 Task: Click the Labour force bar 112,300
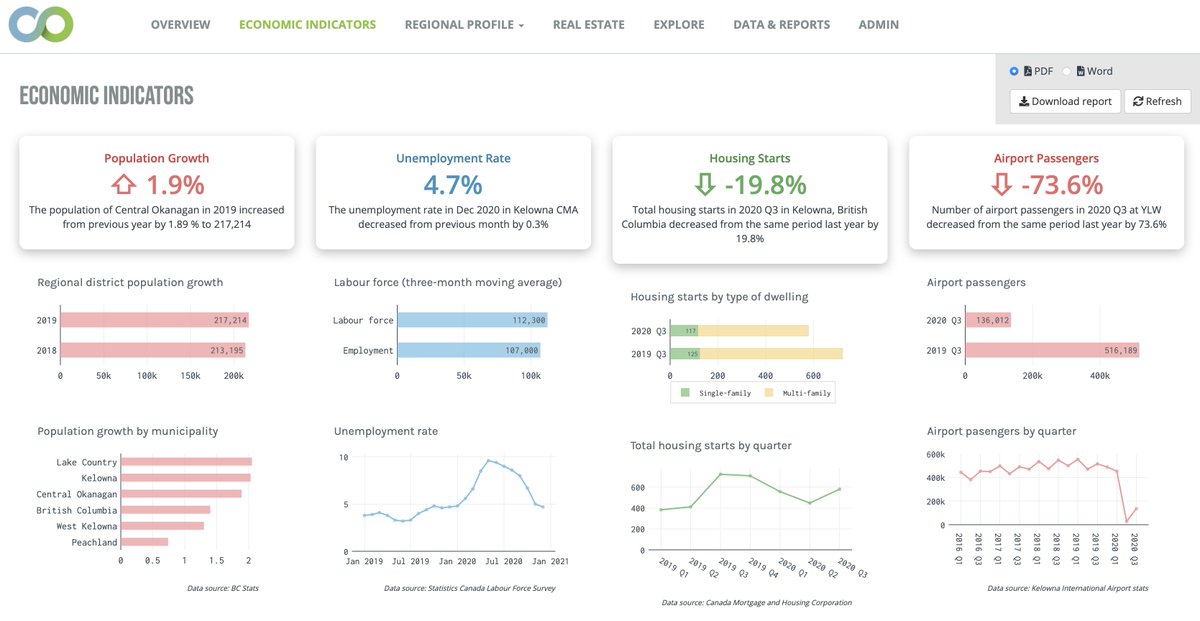tap(472, 320)
